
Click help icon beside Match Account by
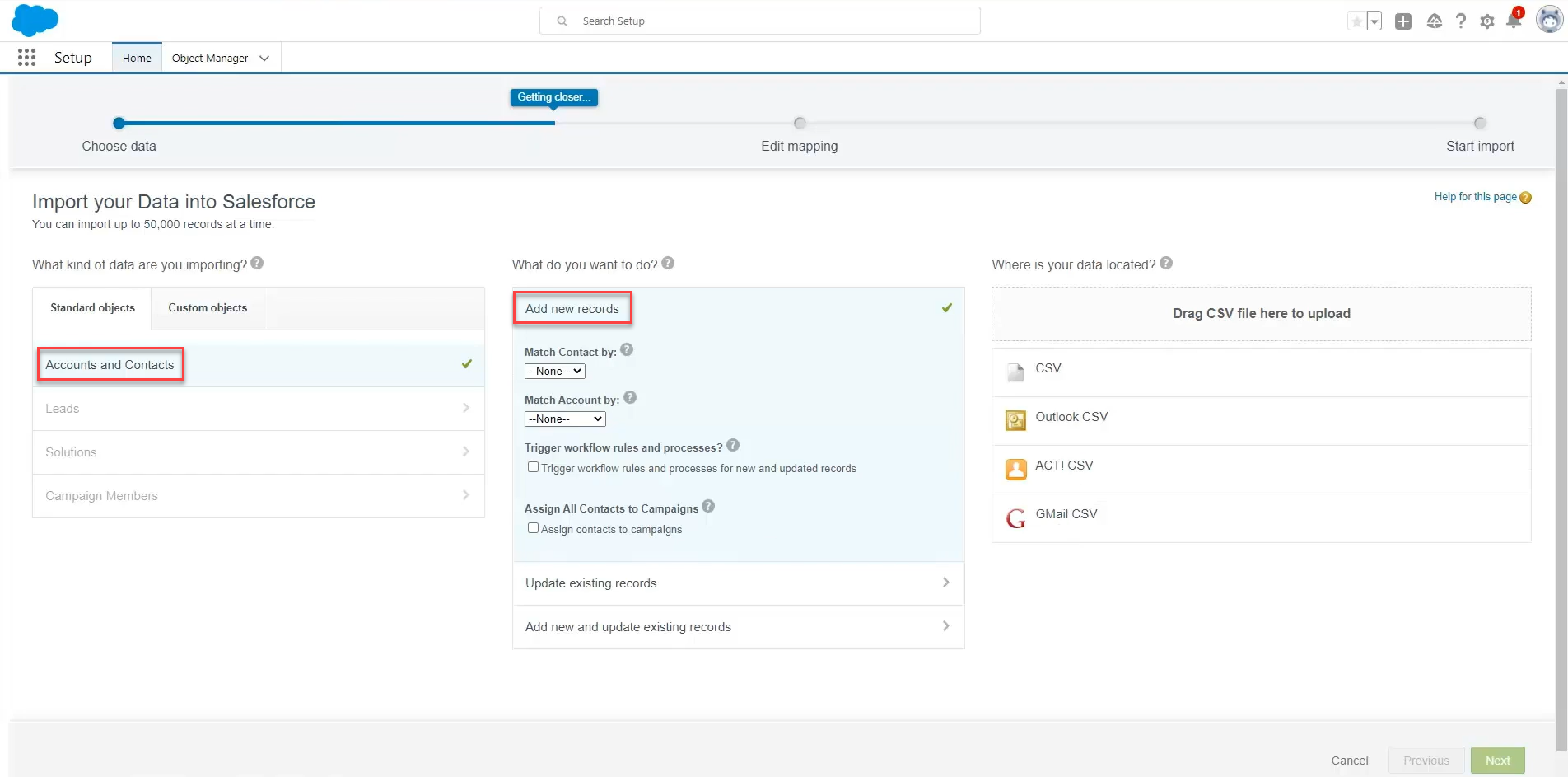click(630, 398)
